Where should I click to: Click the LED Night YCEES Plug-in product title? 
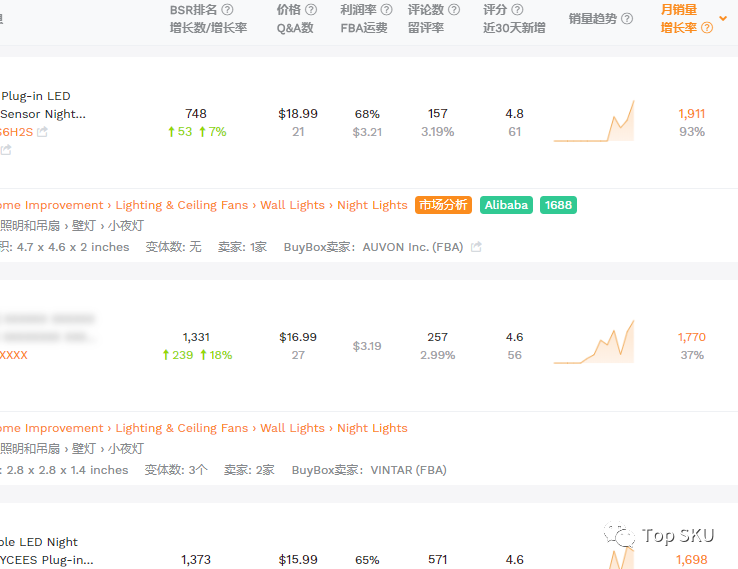tap(47, 551)
